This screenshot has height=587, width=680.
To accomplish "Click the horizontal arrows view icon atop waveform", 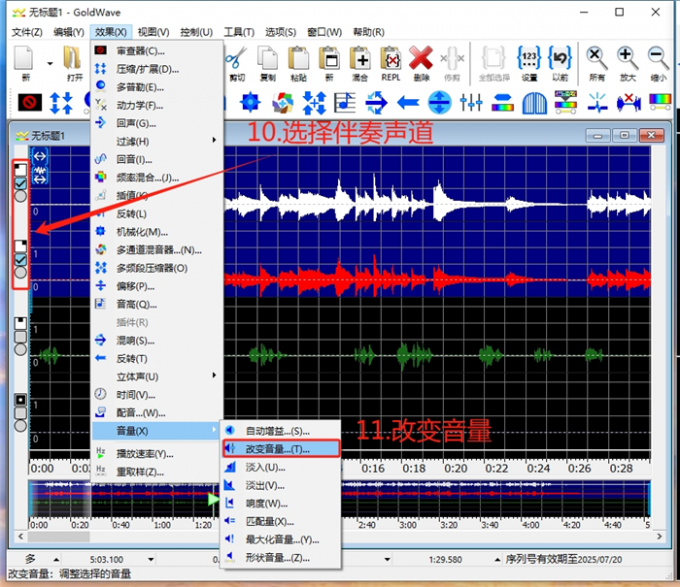I will coord(39,156).
